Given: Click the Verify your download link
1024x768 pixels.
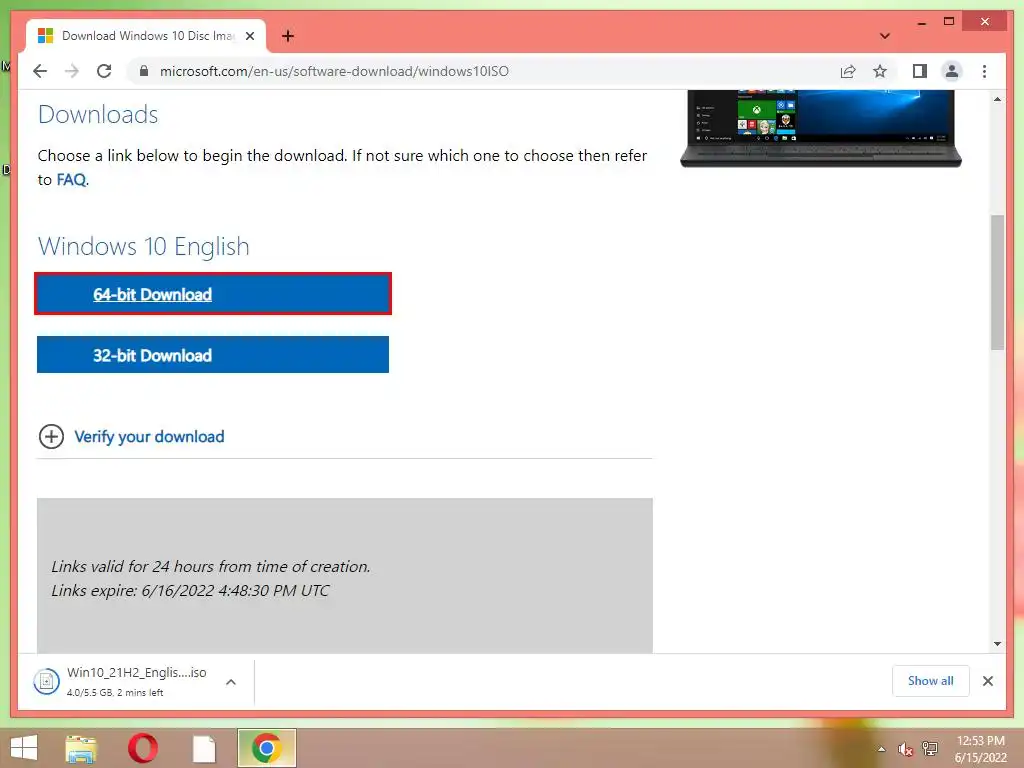Looking at the screenshot, I should coord(149,436).
